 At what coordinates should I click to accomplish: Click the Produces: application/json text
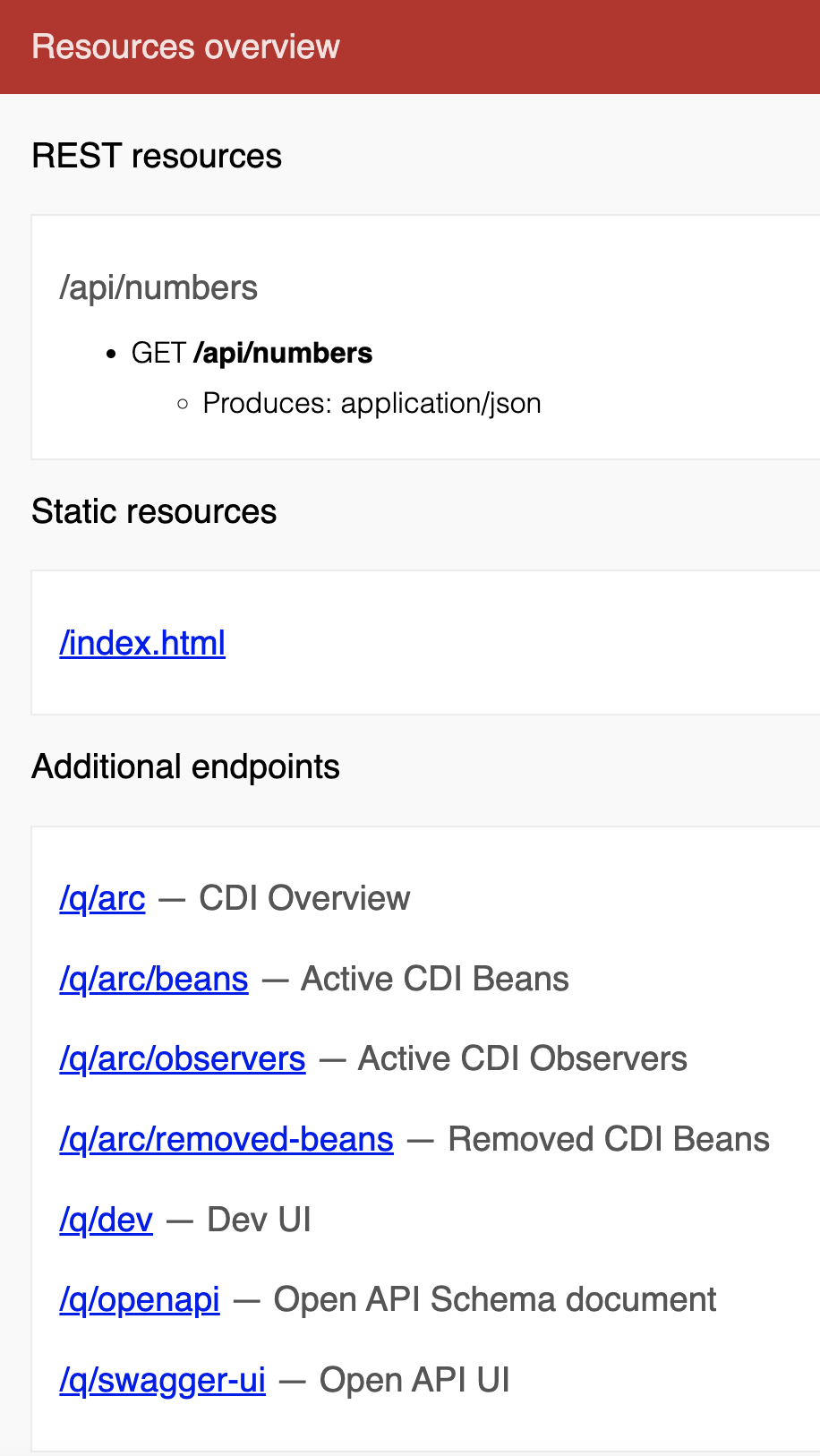click(x=372, y=404)
